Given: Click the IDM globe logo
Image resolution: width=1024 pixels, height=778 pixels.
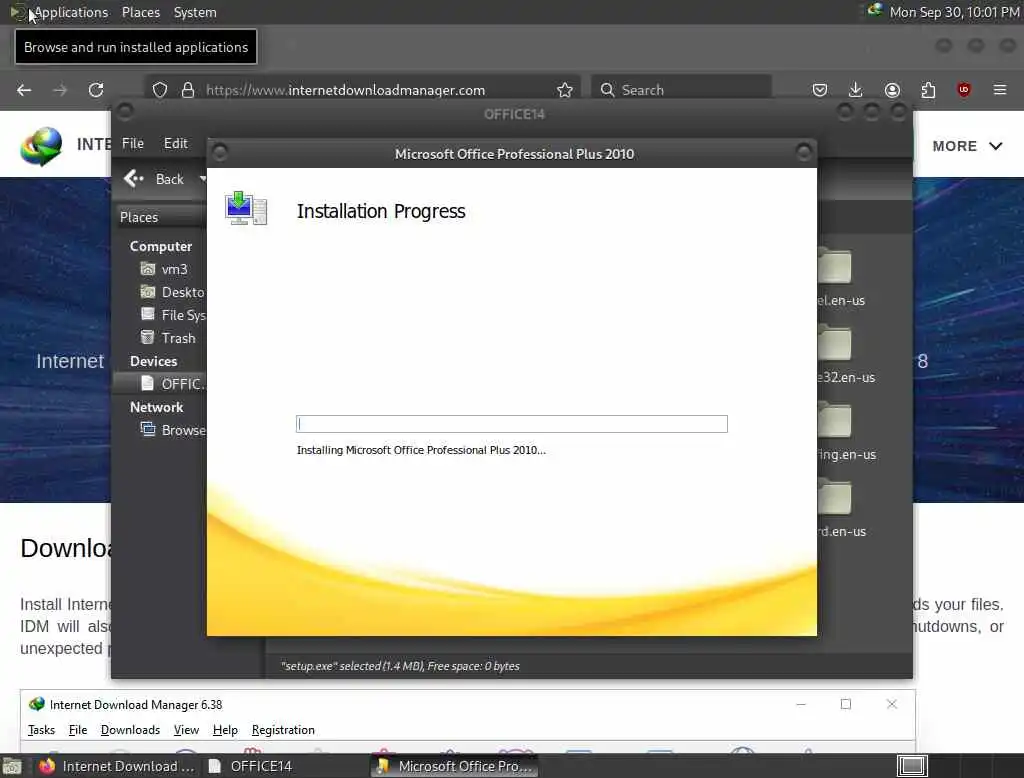Looking at the screenshot, I should click(x=41, y=146).
